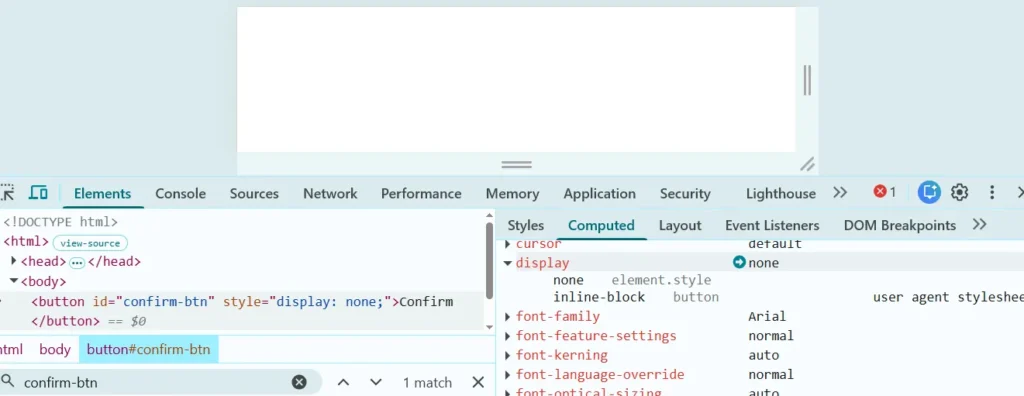The width and height of the screenshot is (1024, 396).
Task: Click the '1 match' search result text
Action: 427,383
